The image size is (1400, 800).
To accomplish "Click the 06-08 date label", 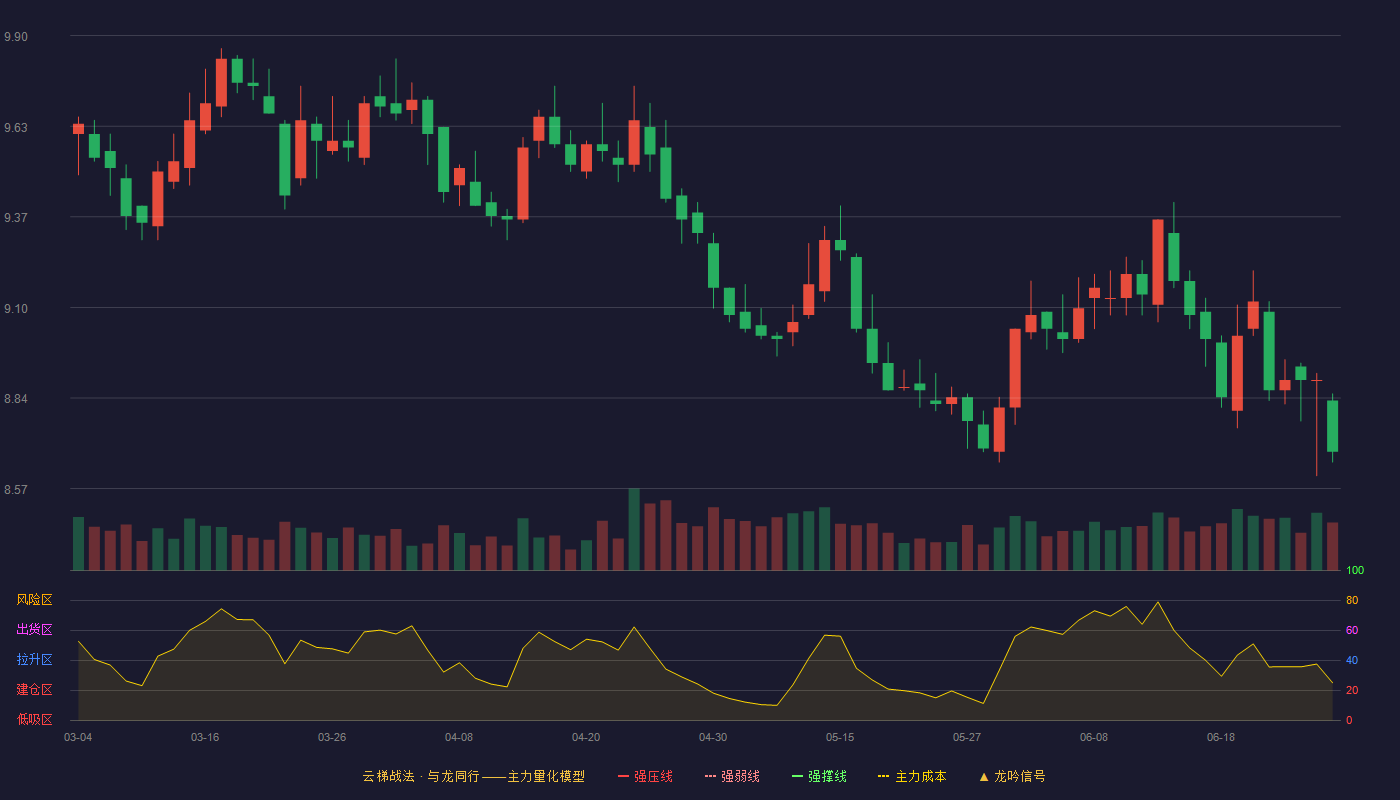I will point(1094,737).
